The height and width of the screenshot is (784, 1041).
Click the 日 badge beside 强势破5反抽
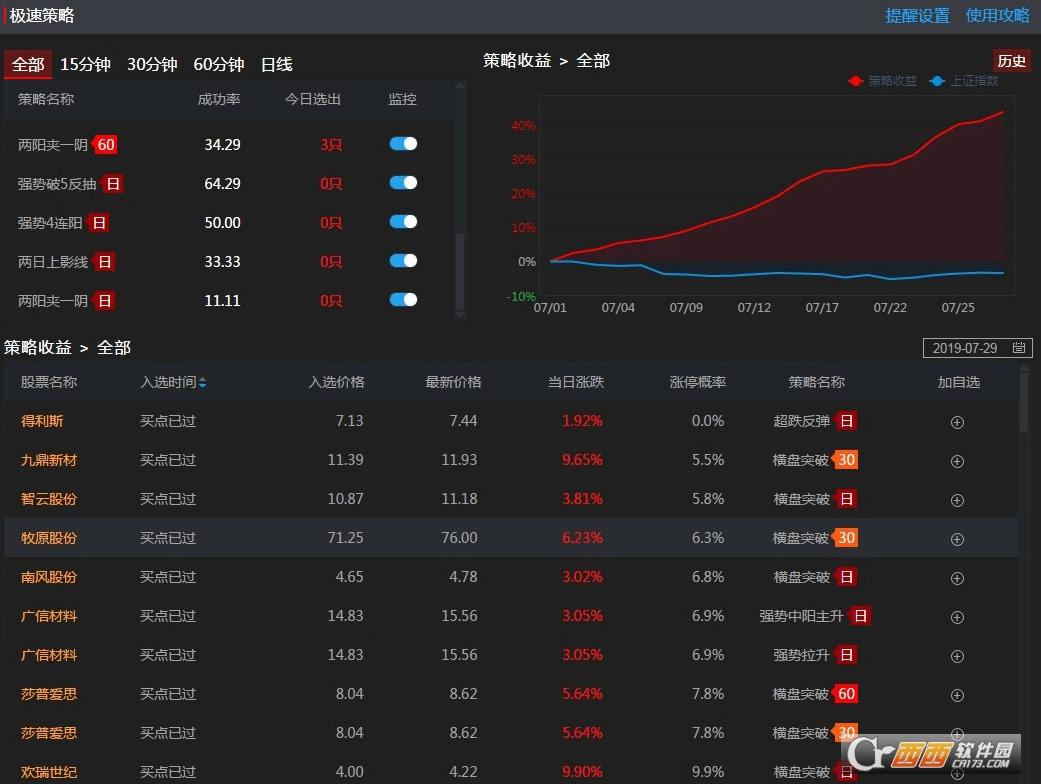point(113,184)
